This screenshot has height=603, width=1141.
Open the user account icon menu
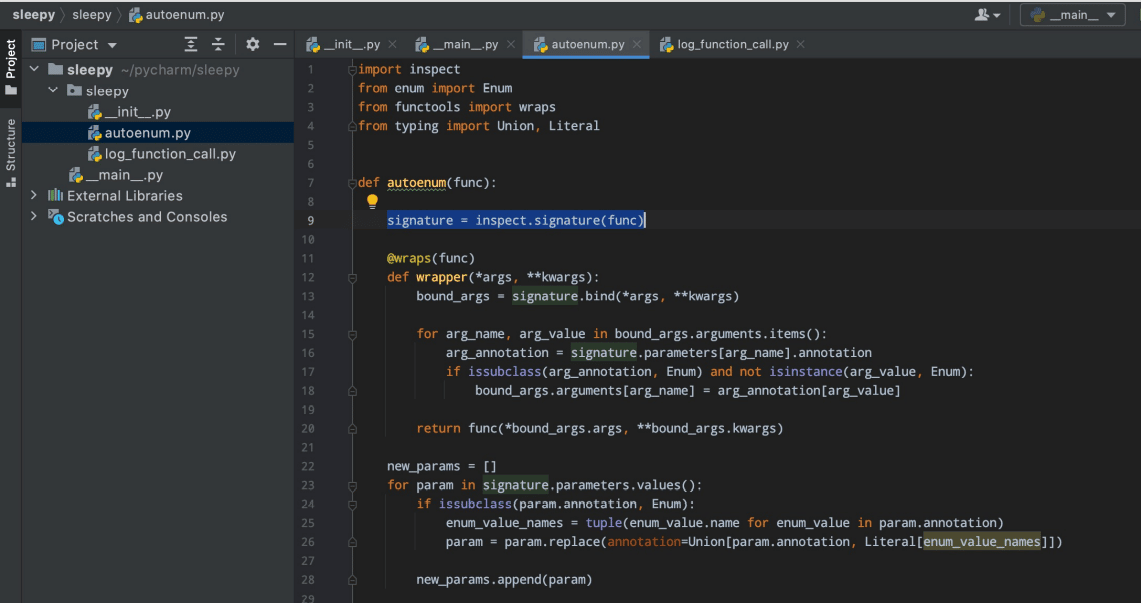pos(987,15)
